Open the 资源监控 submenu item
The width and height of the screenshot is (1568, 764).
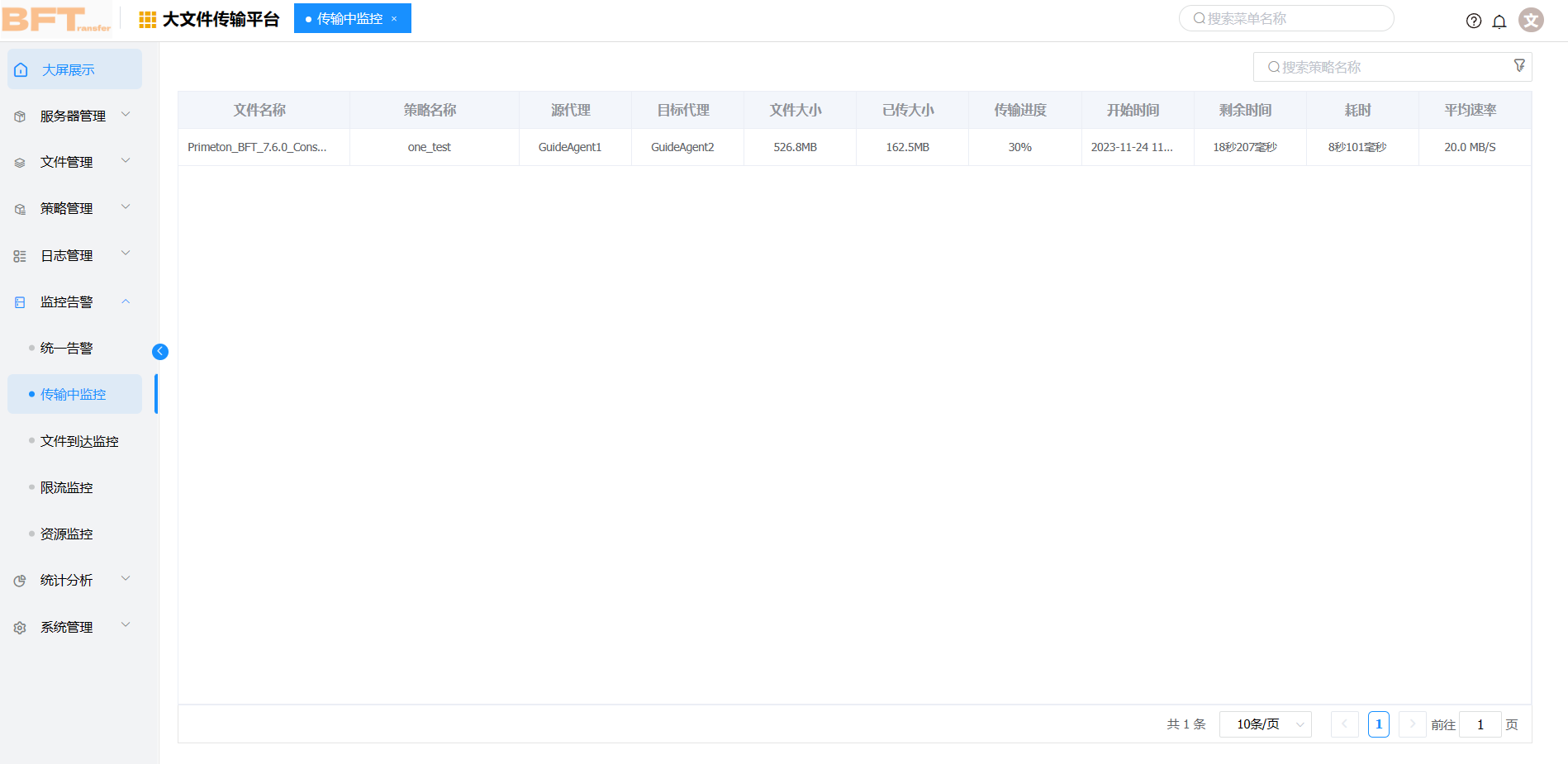pyautogui.click(x=67, y=534)
